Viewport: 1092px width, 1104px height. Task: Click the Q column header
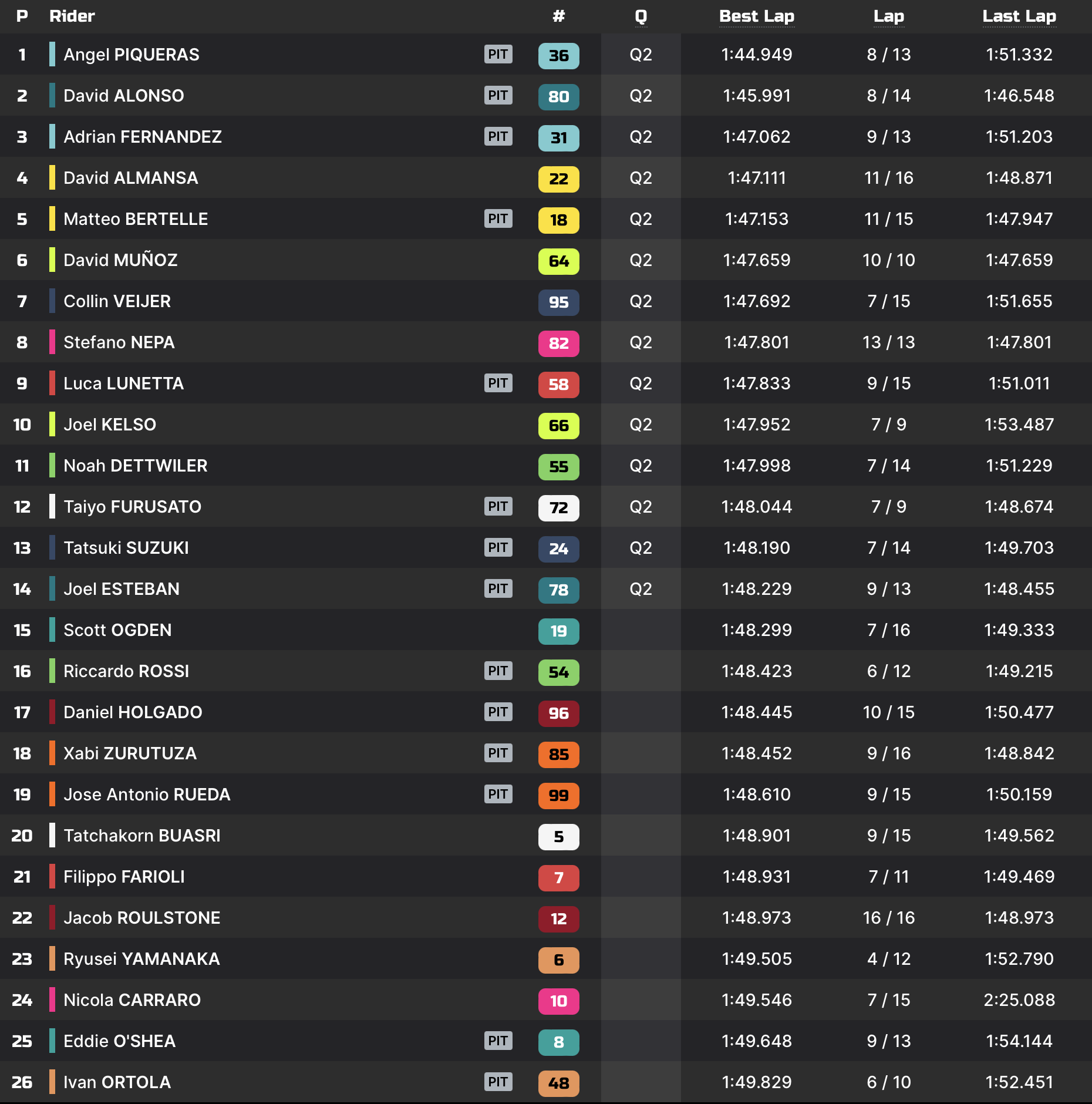click(641, 16)
